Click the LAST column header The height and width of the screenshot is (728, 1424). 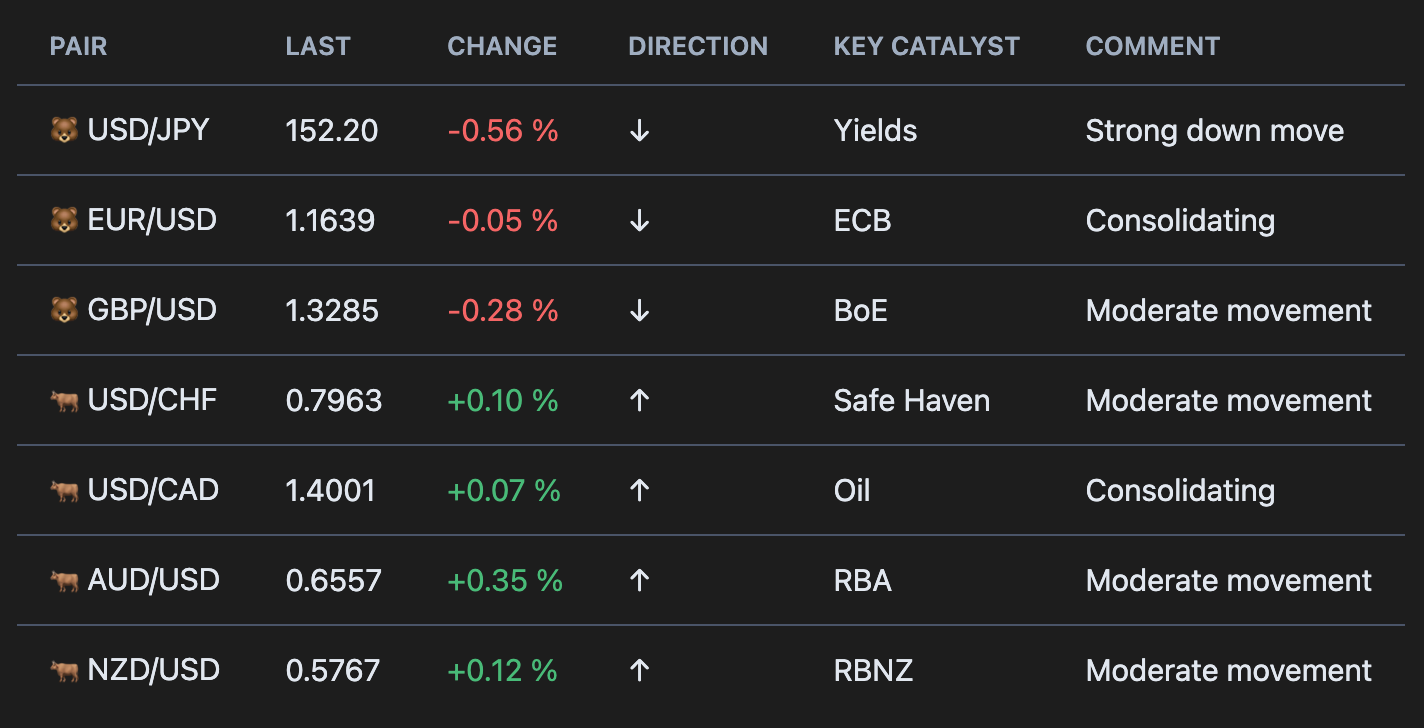(318, 46)
